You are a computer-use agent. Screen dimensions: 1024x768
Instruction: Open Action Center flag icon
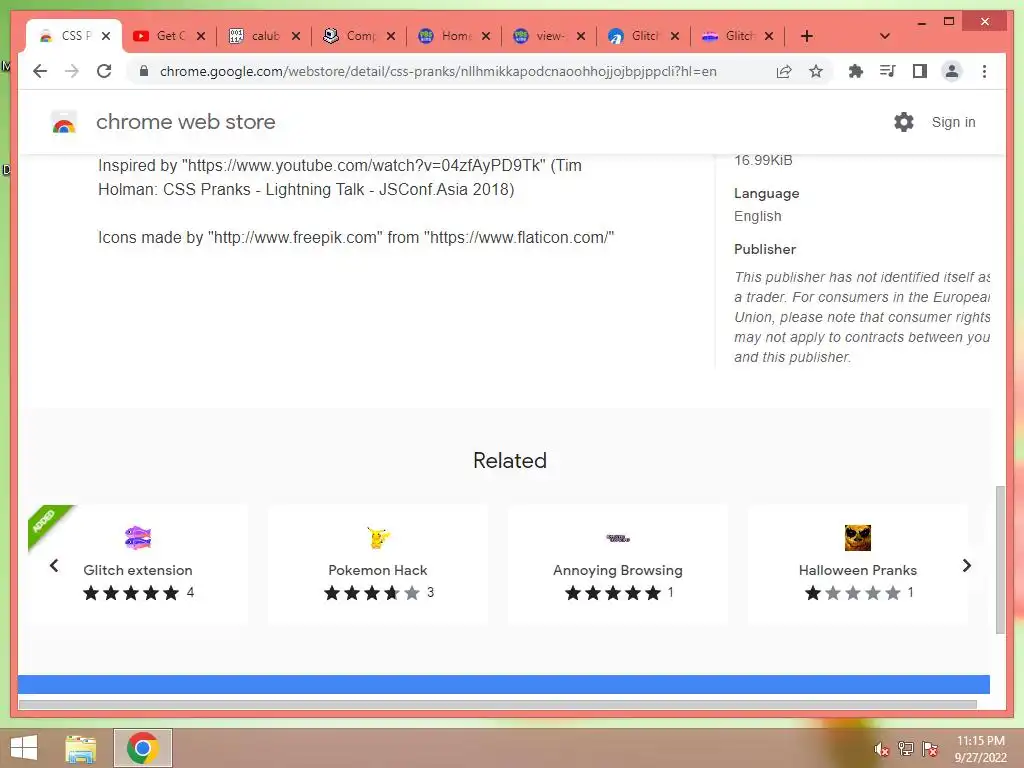click(x=930, y=748)
